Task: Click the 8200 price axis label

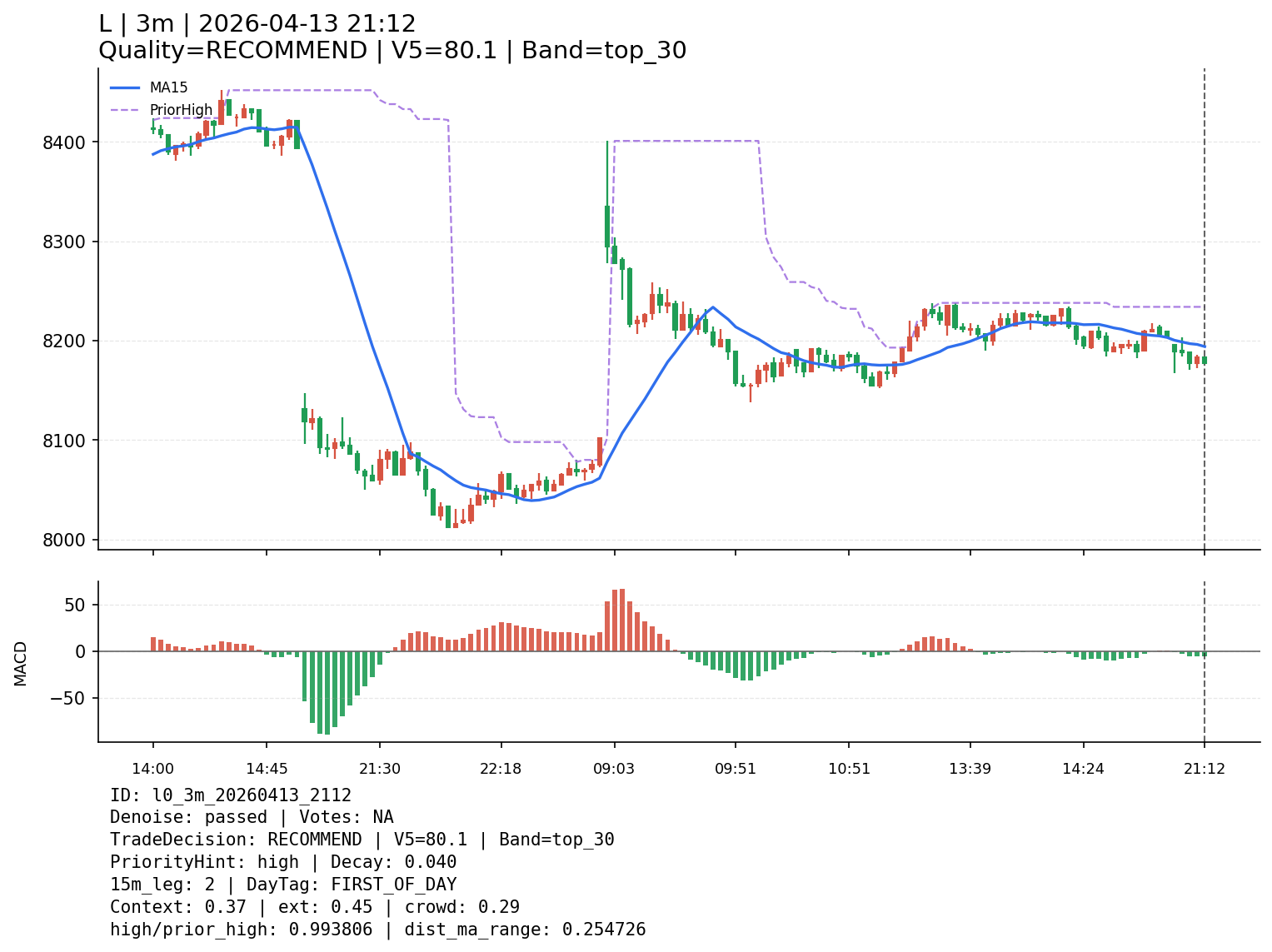Action: [x=63, y=341]
